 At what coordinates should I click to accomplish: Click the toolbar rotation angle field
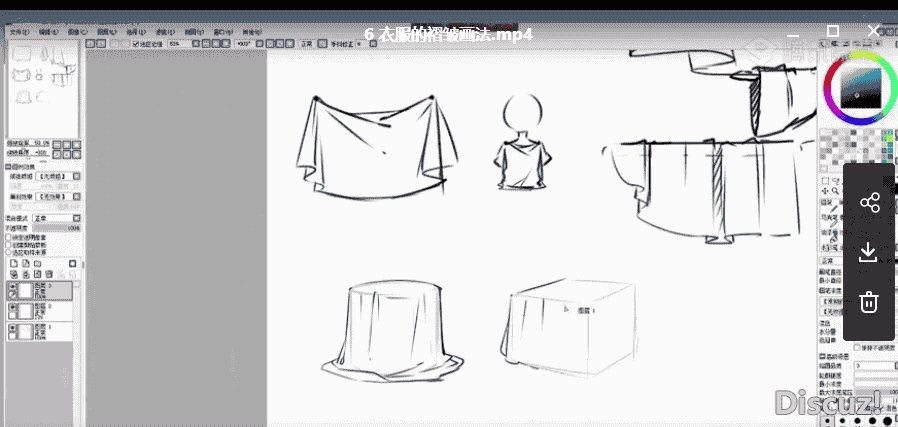tap(243, 44)
